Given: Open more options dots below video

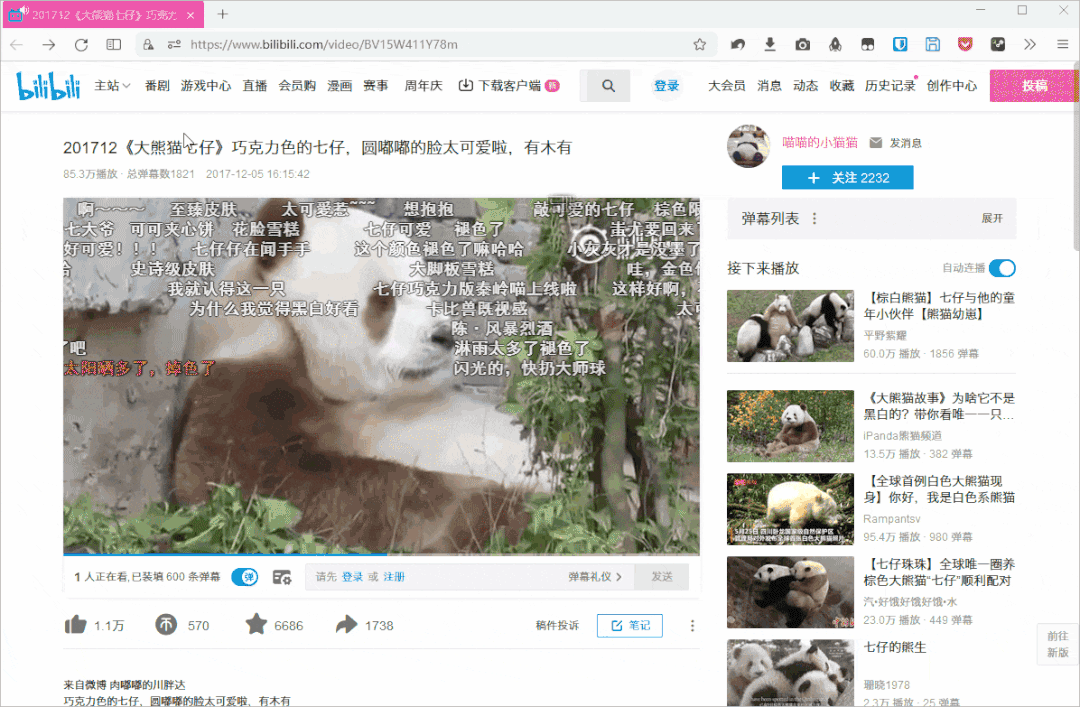Looking at the screenshot, I should 692,626.
